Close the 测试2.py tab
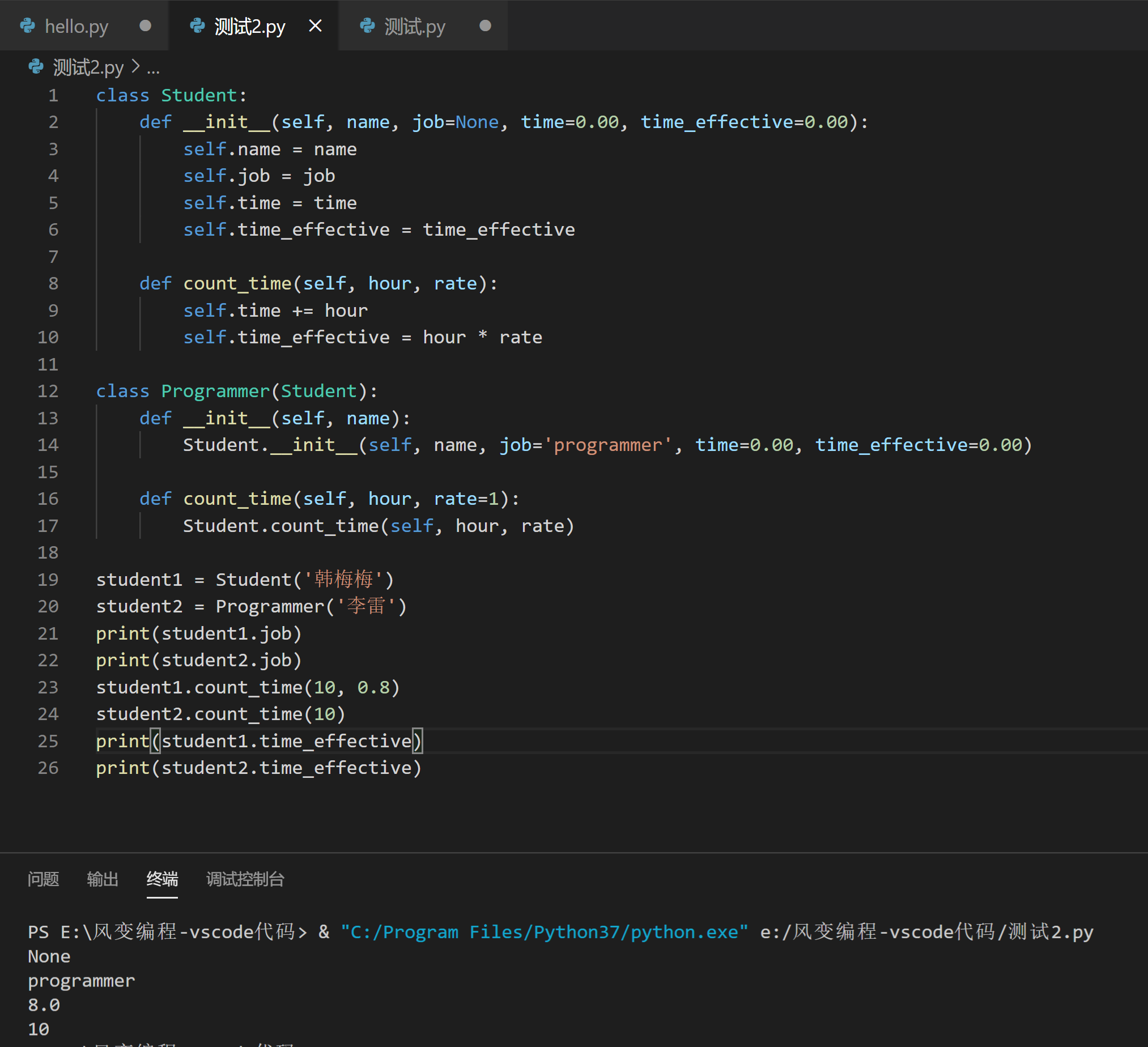This screenshot has width=1148, height=1047. (x=315, y=25)
